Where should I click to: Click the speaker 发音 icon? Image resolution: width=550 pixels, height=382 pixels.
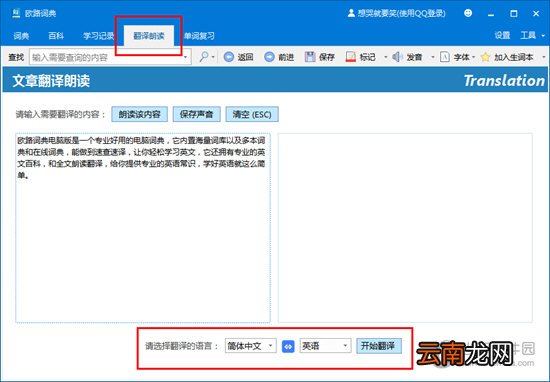point(397,57)
